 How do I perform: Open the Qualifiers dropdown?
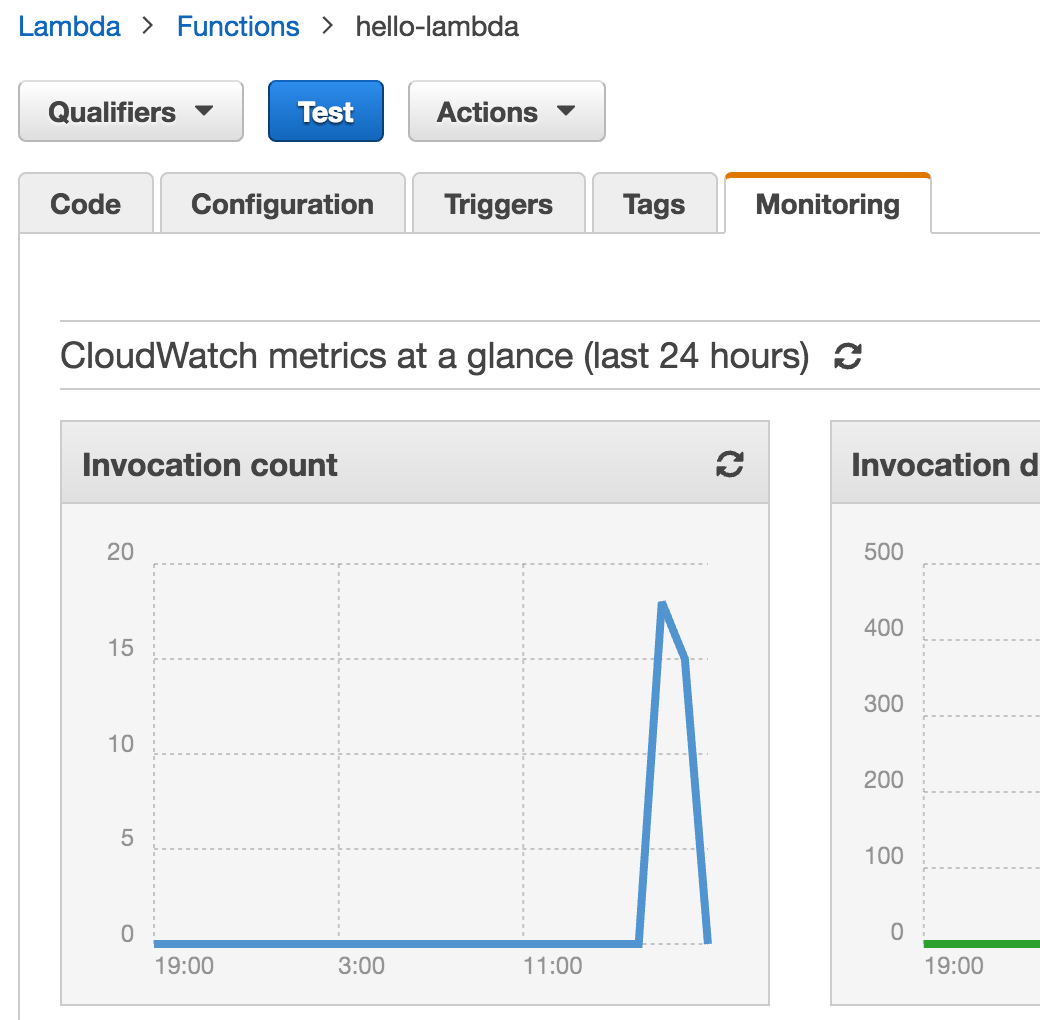(130, 111)
